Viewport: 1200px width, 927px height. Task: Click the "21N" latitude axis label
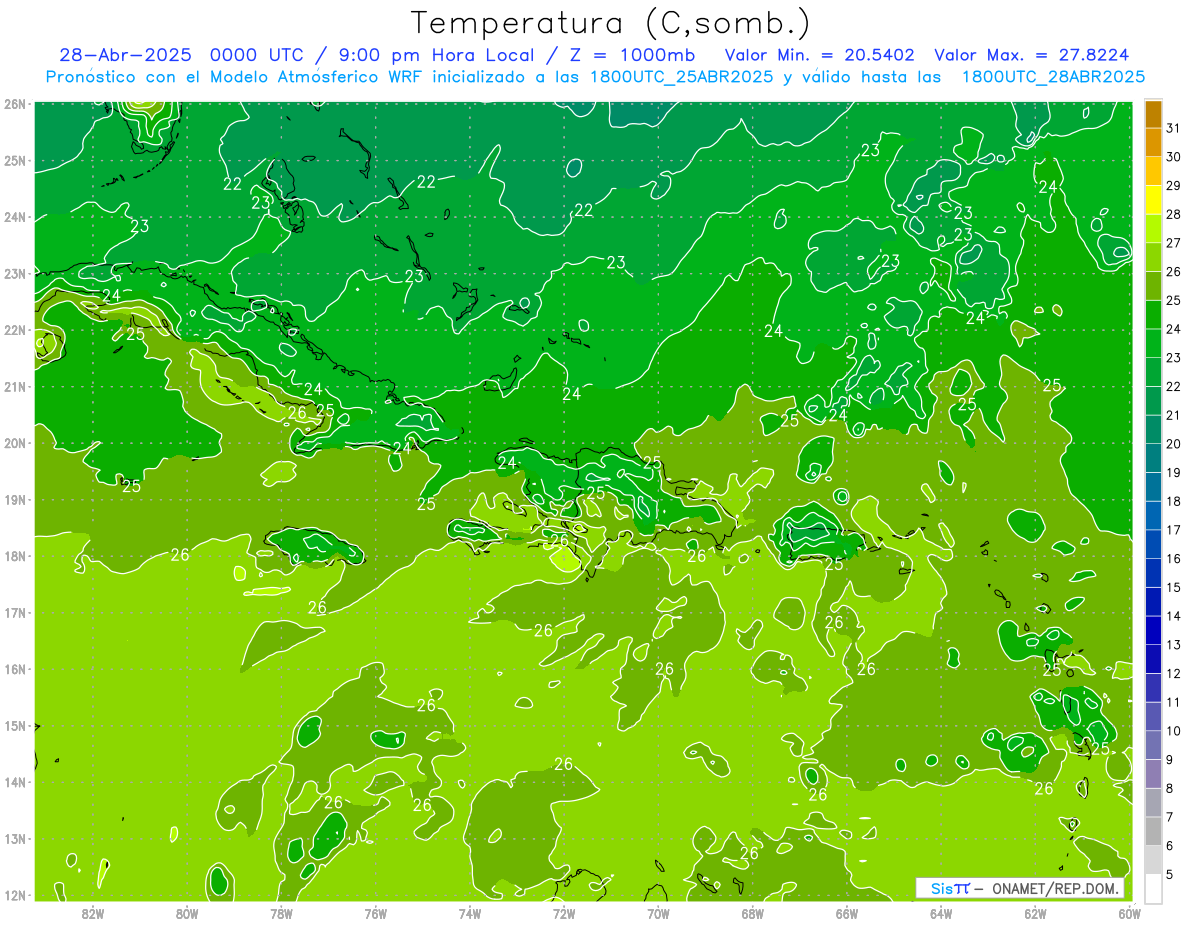[x=15, y=387]
